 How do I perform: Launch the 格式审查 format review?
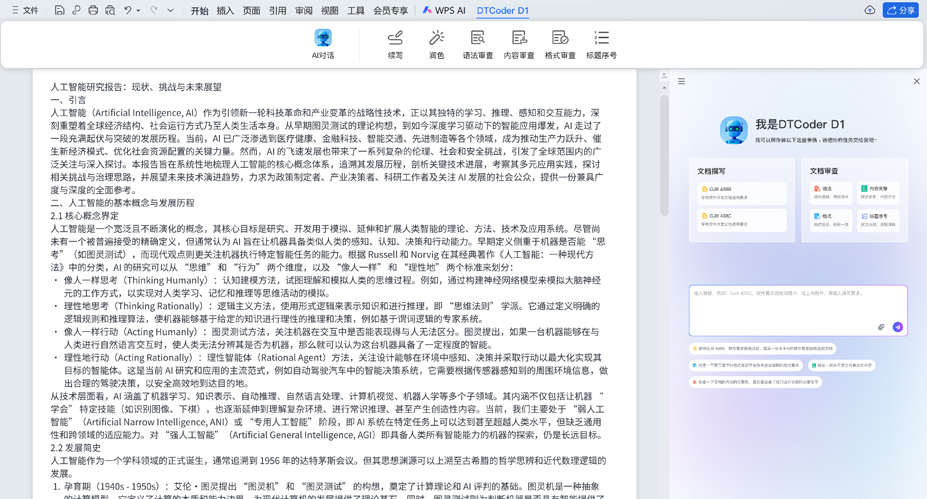pyautogui.click(x=559, y=43)
